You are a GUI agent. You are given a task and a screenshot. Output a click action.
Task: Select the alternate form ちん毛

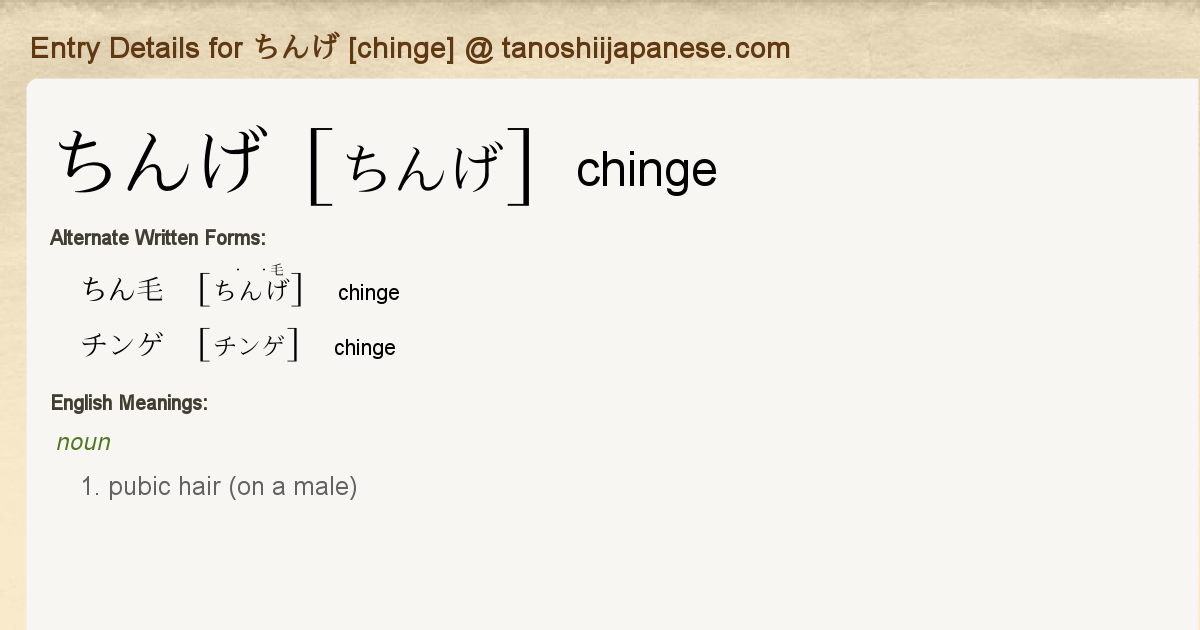(122, 290)
